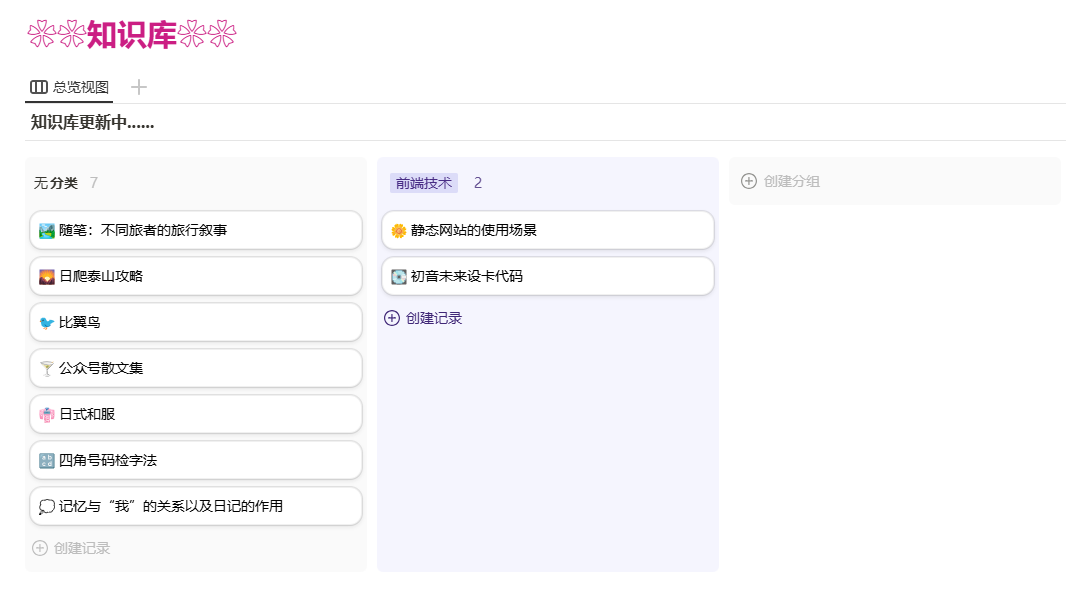Viewport: 1066px width, 596px height.
Task: Click the speech bubble icon on memory diary card
Action: tap(46, 507)
